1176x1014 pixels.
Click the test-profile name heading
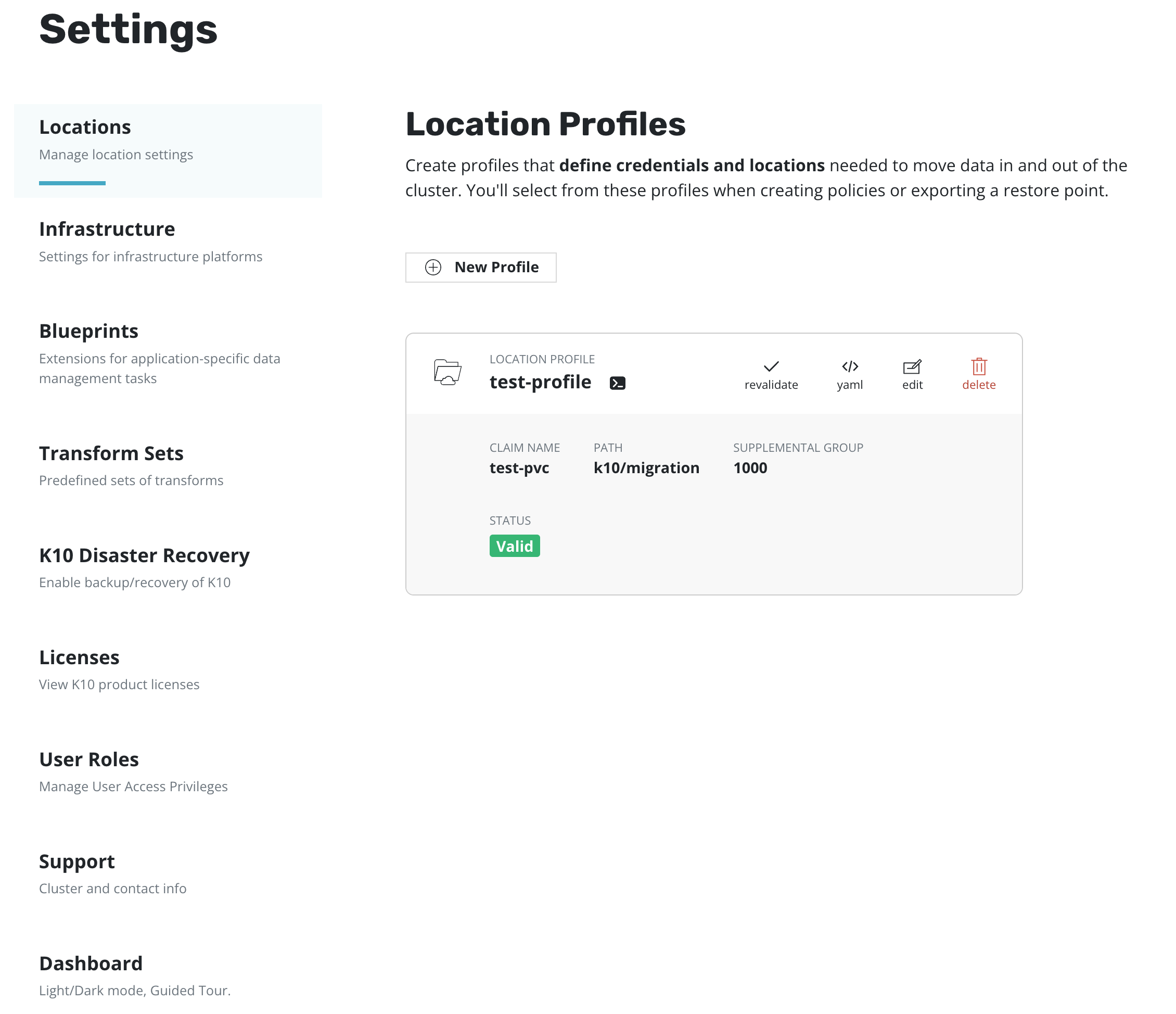pos(540,382)
